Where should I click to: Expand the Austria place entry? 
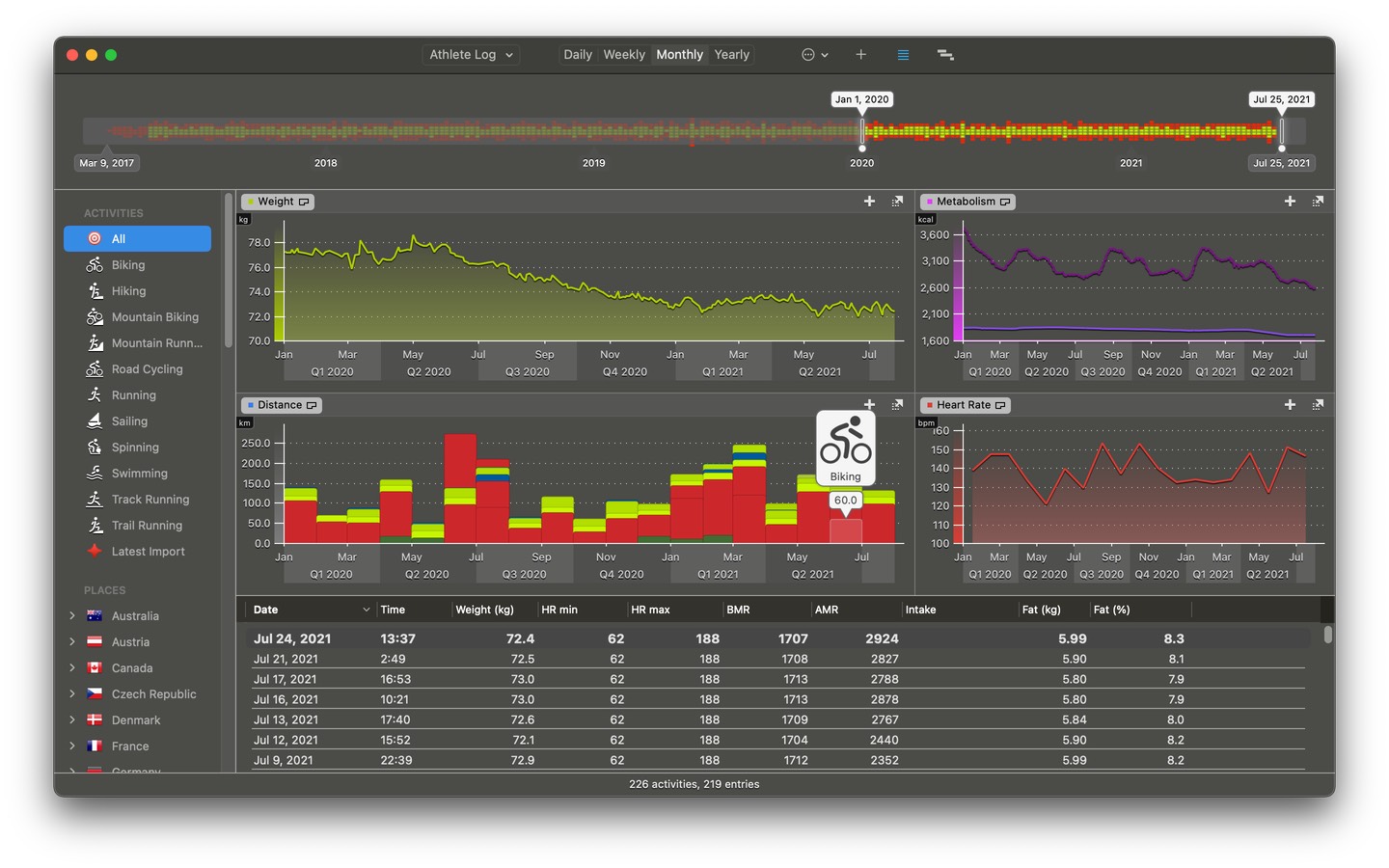click(x=72, y=642)
